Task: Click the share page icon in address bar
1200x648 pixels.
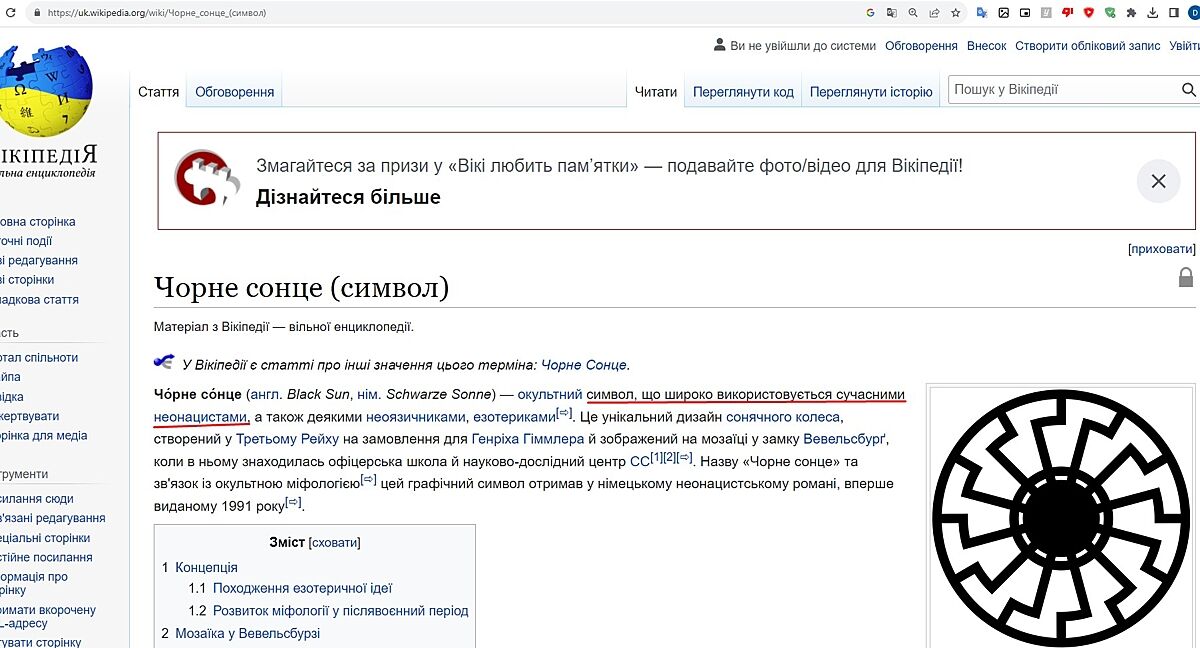Action: tap(934, 13)
